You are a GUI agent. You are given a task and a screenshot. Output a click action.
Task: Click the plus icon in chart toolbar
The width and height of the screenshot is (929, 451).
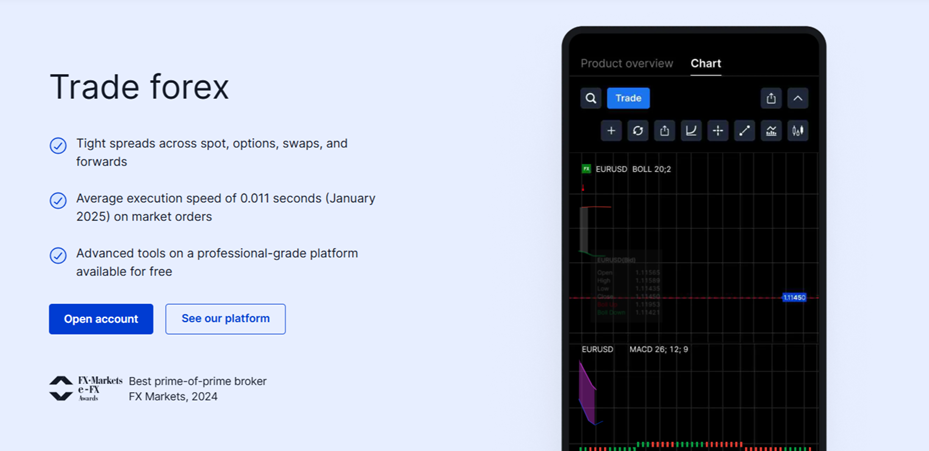[611, 130]
